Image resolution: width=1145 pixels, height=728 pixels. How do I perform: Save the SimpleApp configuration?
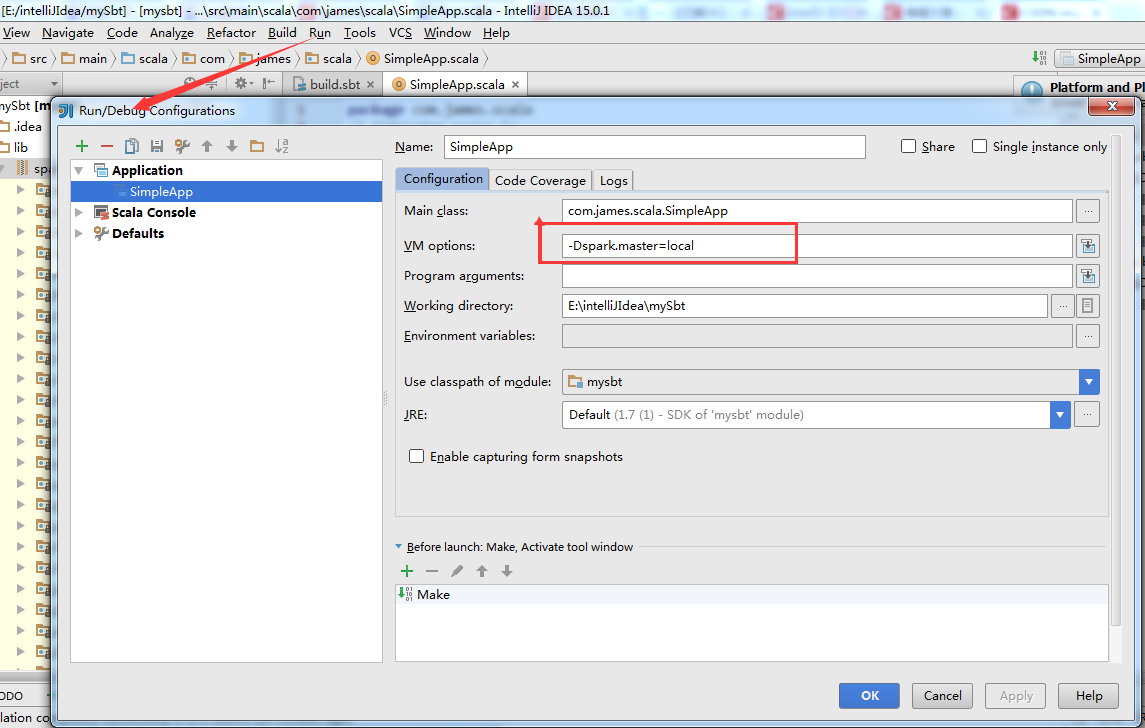(156, 146)
